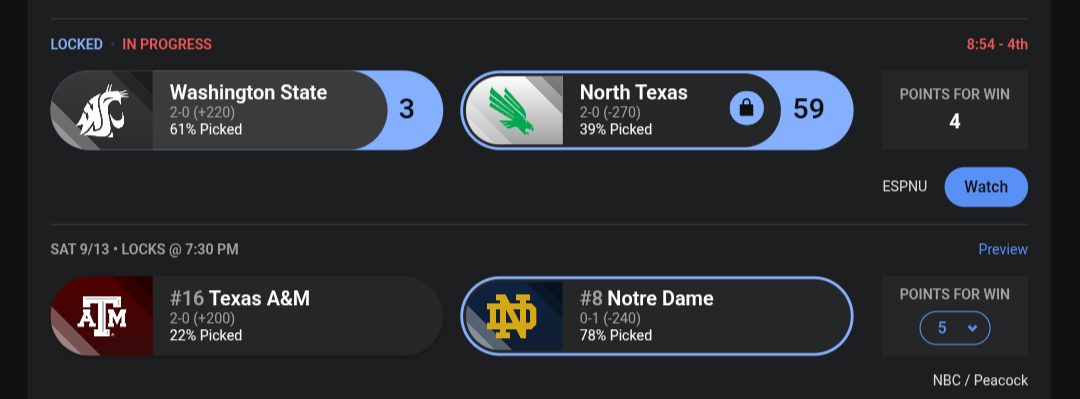Click the LOCKED status label

coord(76,44)
